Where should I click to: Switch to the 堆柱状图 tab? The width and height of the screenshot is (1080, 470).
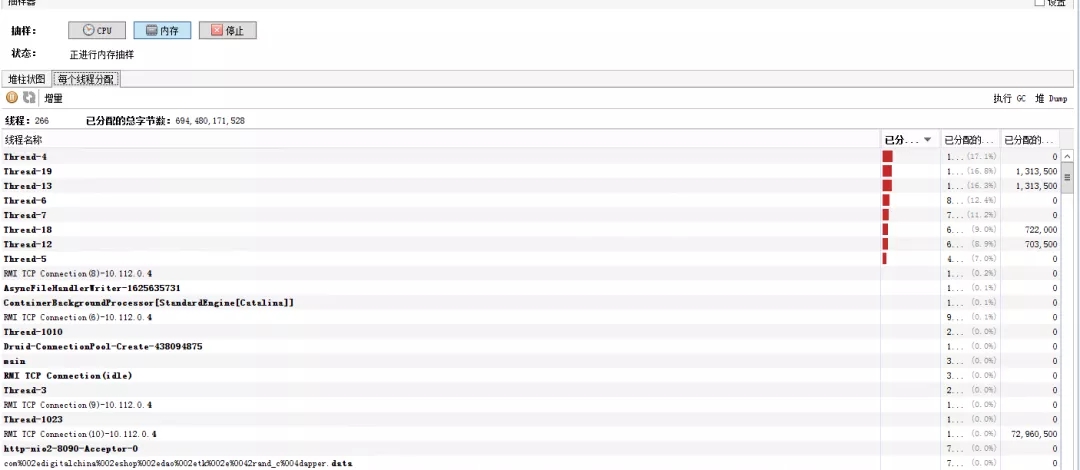(27, 79)
